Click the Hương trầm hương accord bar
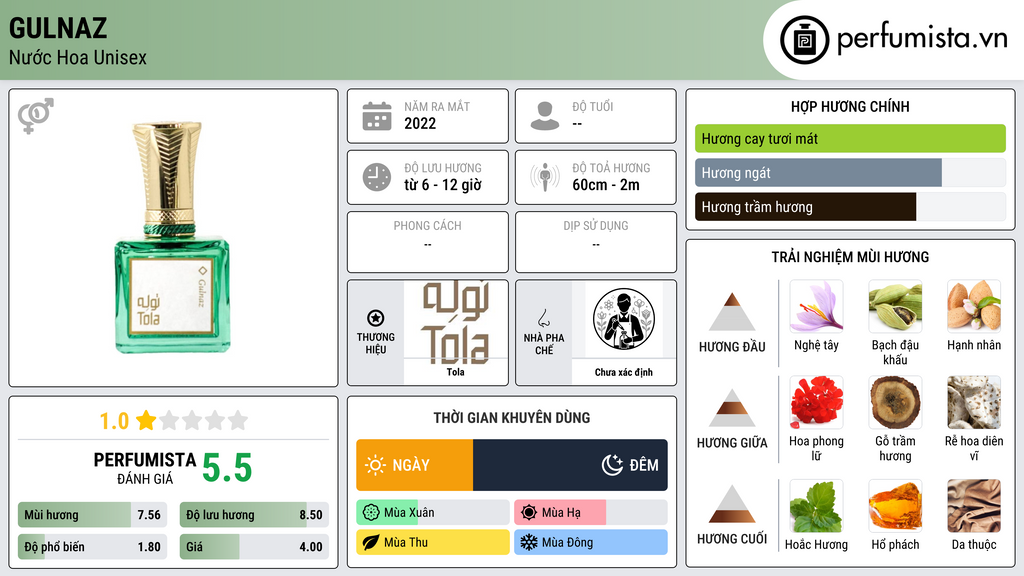 (850, 207)
